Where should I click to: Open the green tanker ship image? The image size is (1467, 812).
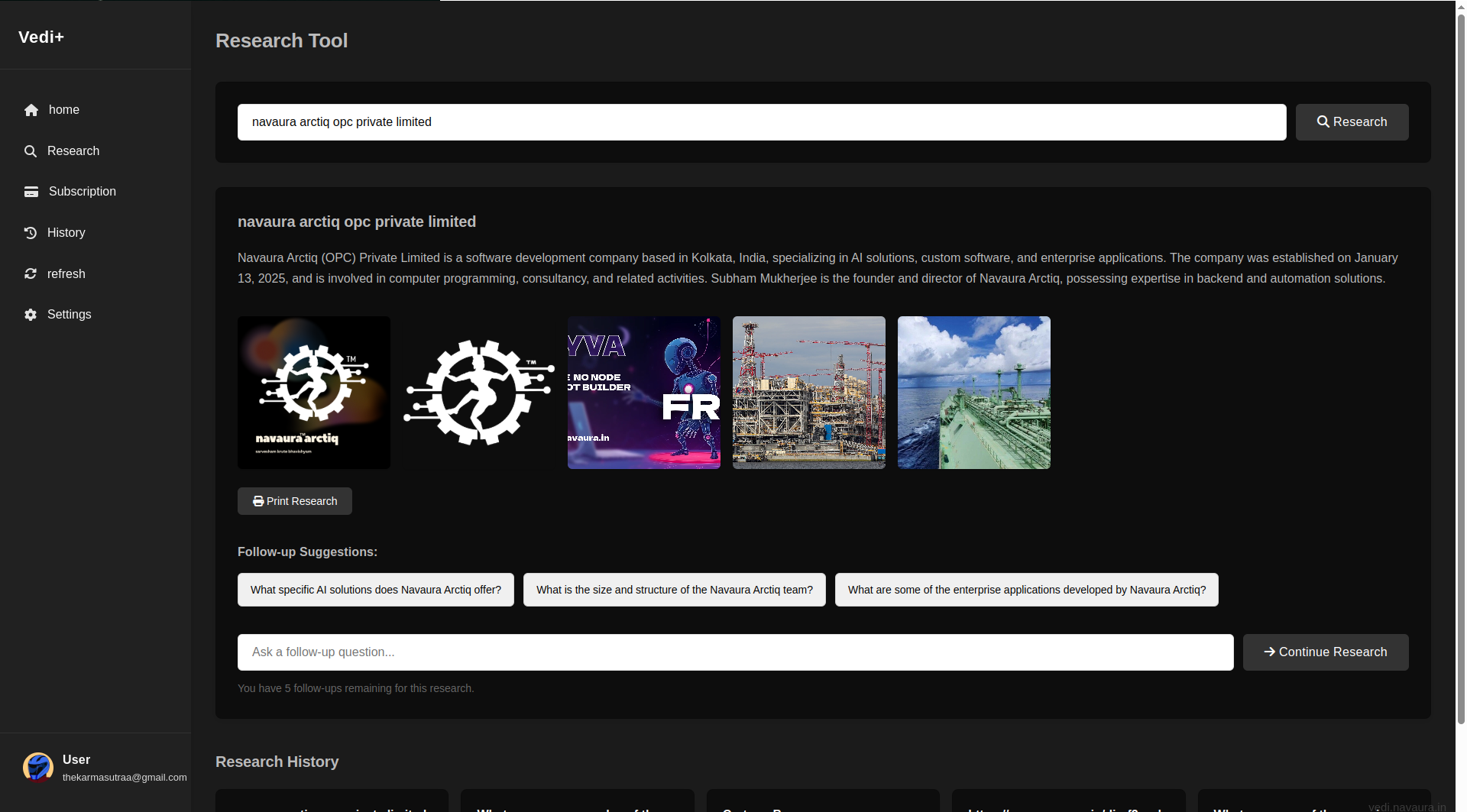click(x=974, y=393)
